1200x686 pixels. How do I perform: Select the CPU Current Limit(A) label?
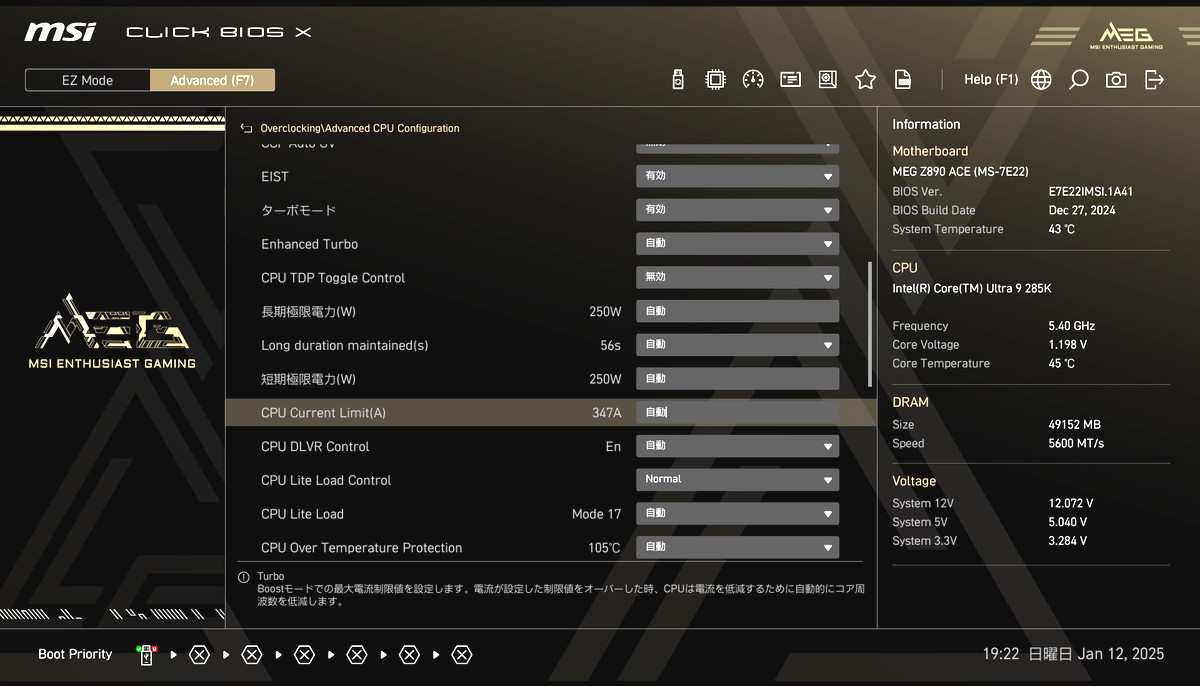coord(323,413)
